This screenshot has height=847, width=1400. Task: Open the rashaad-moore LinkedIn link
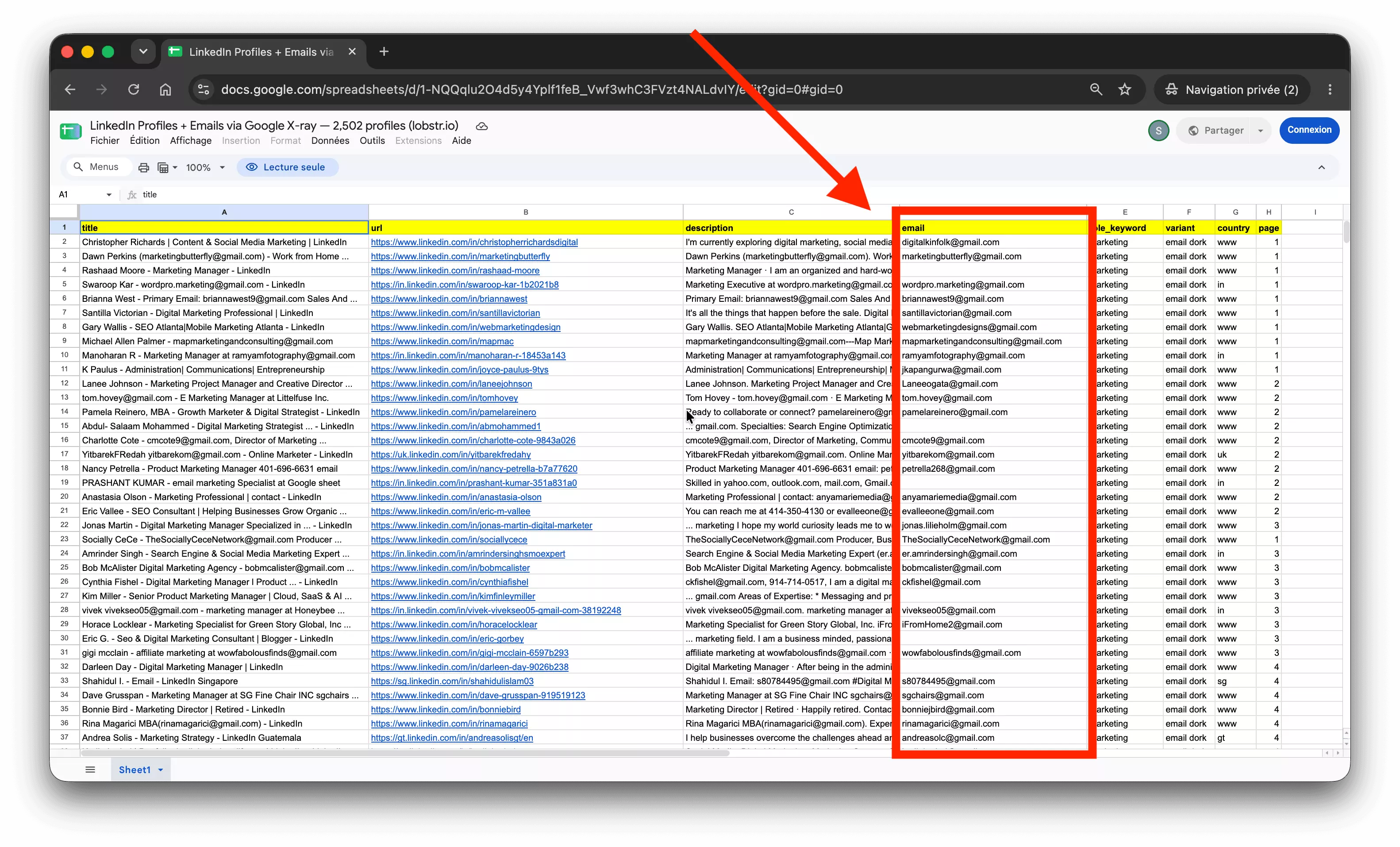tap(455, 271)
